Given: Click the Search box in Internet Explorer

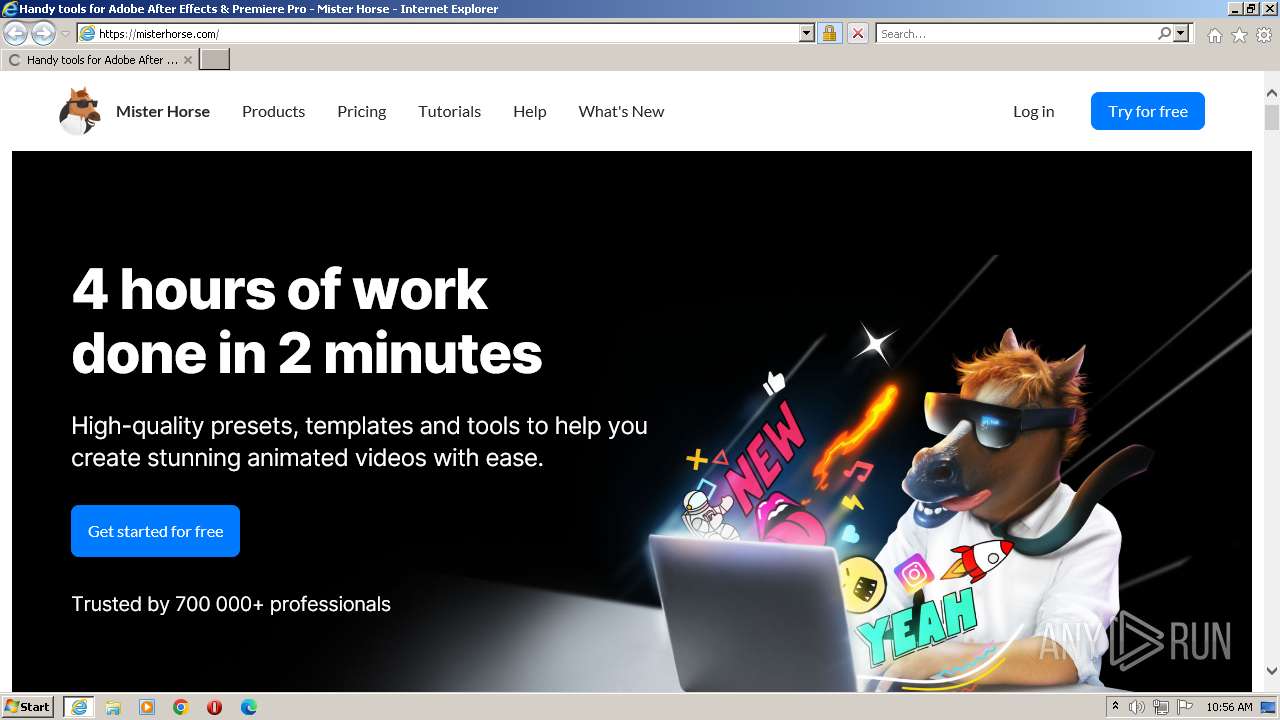Looking at the screenshot, I should click(1016, 33).
